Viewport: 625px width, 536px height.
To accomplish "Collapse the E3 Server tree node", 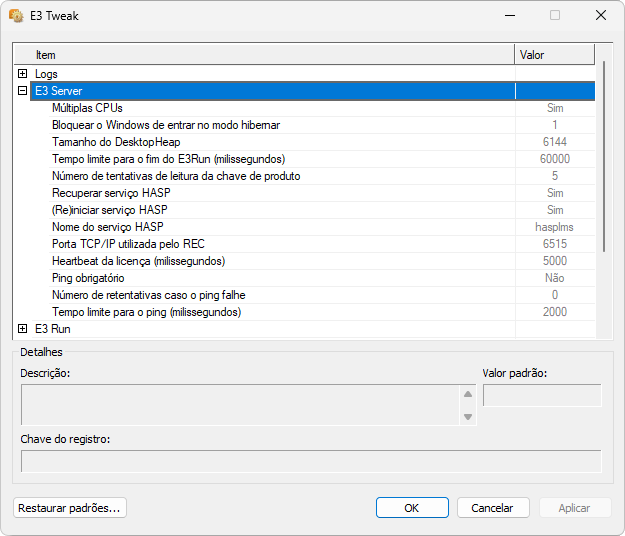I will tap(22, 91).
